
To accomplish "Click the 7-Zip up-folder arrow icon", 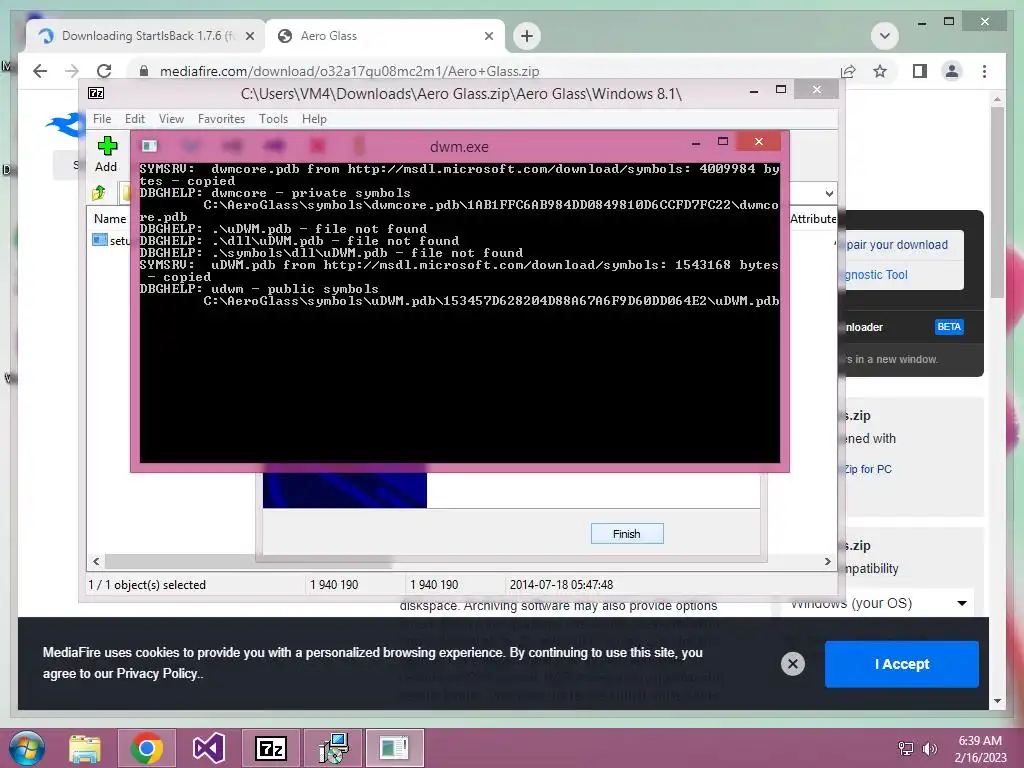I will (99, 193).
